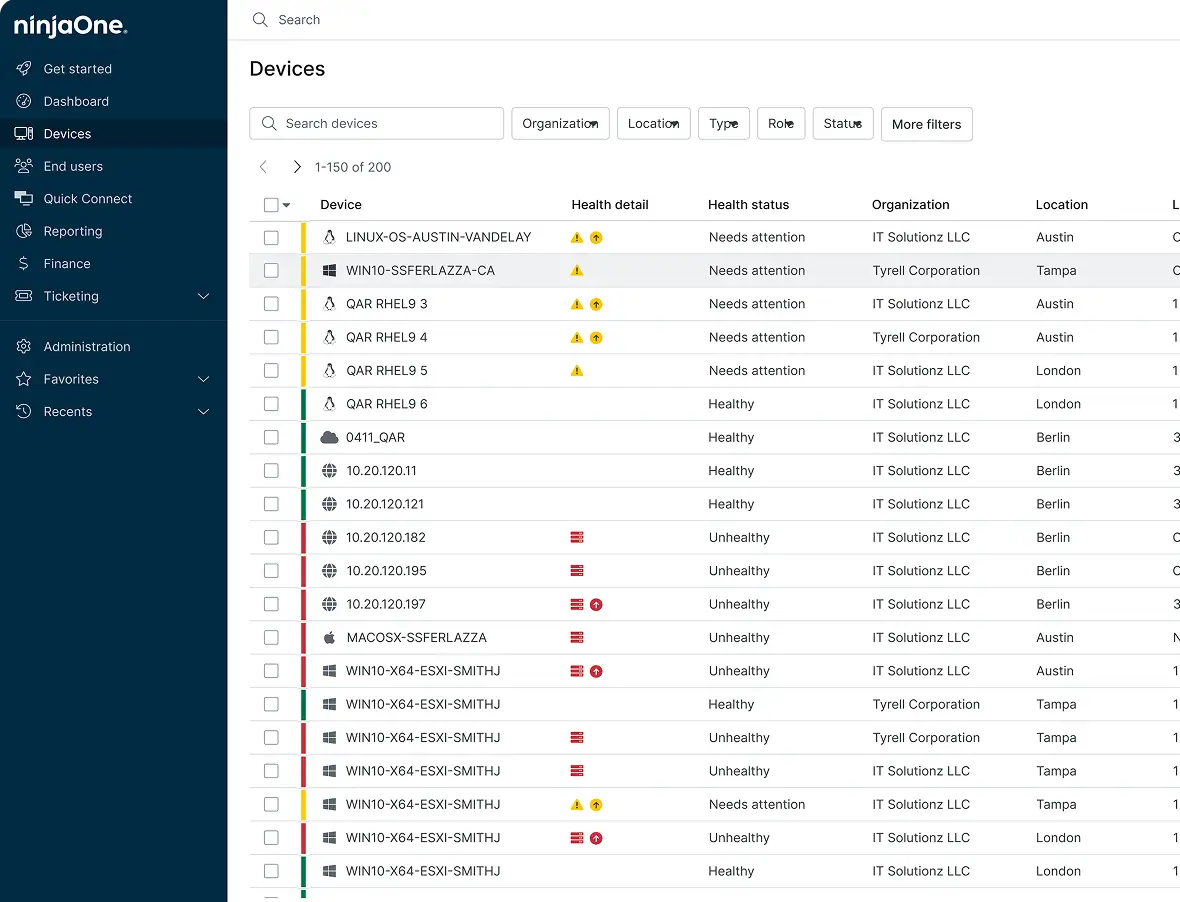Open the Role filter dropdown
This screenshot has height=902, width=1180.
[781, 123]
